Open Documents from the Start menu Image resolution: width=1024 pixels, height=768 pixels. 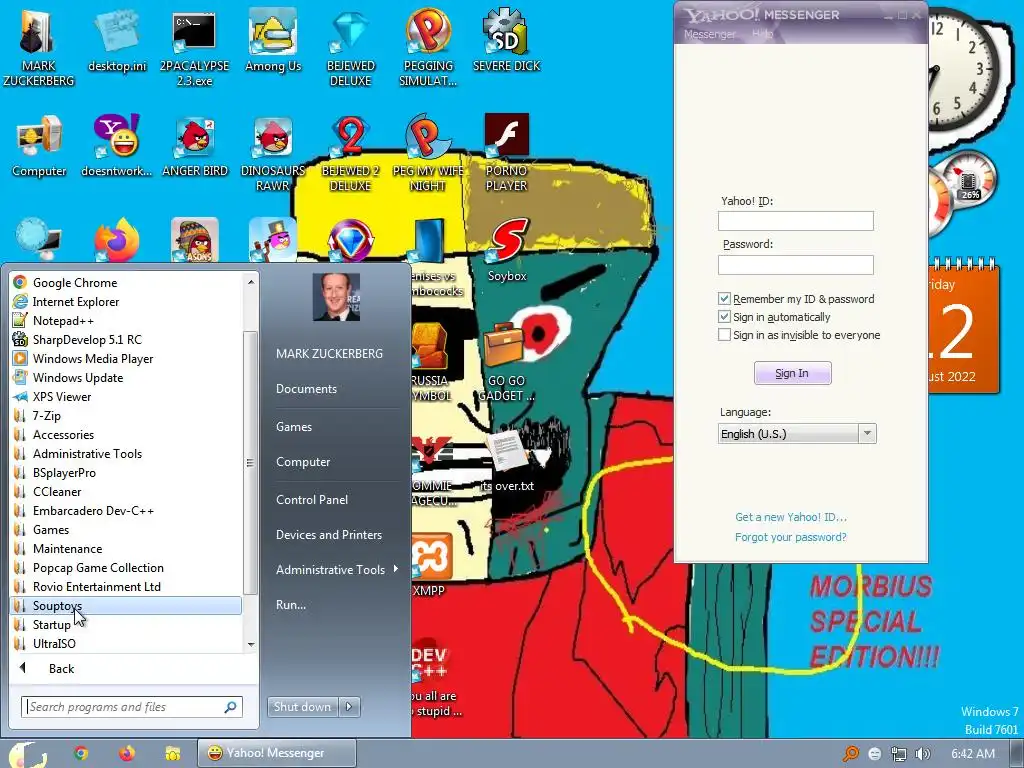(x=306, y=389)
